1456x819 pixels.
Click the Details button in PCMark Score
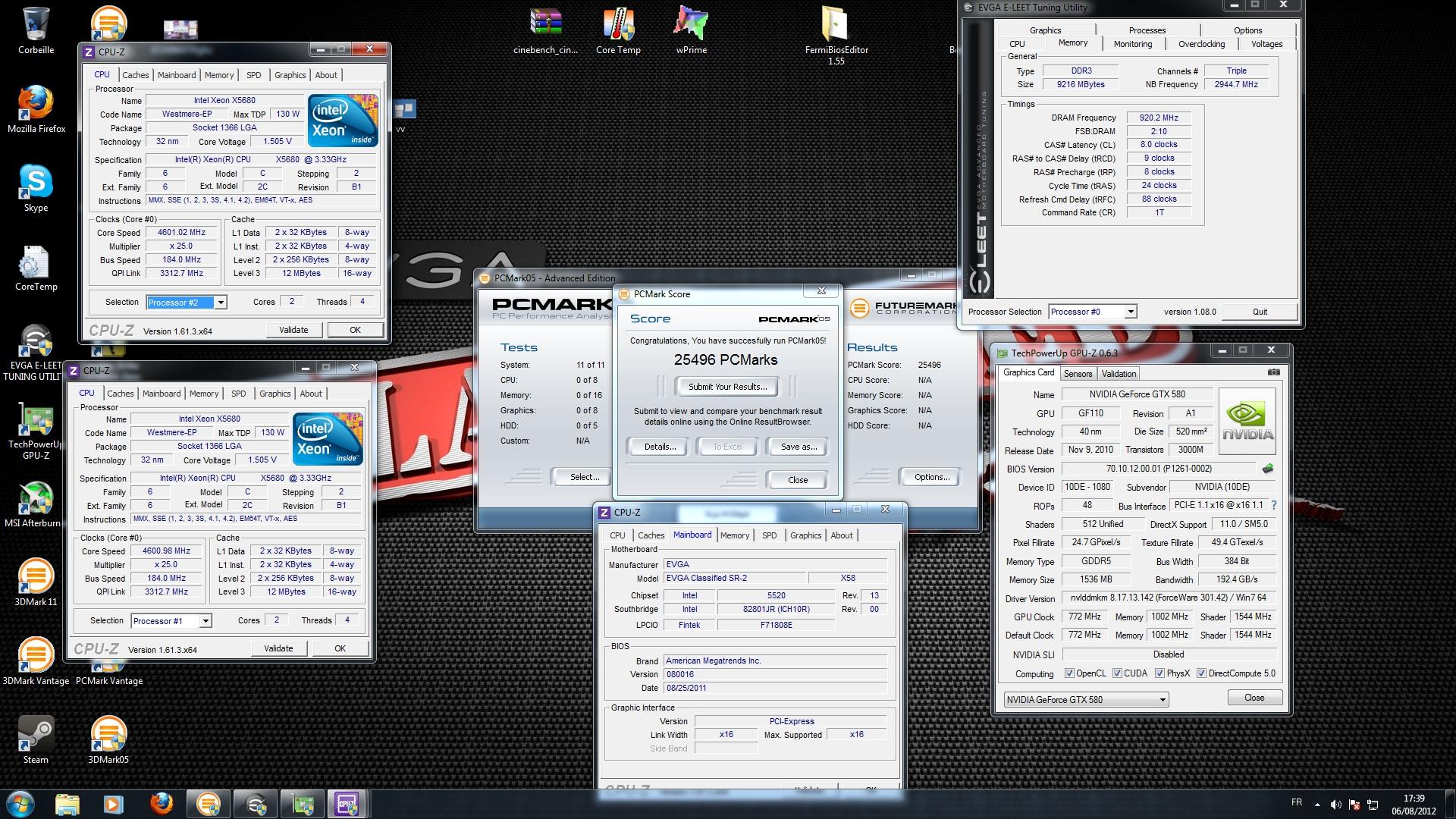pyautogui.click(x=660, y=447)
